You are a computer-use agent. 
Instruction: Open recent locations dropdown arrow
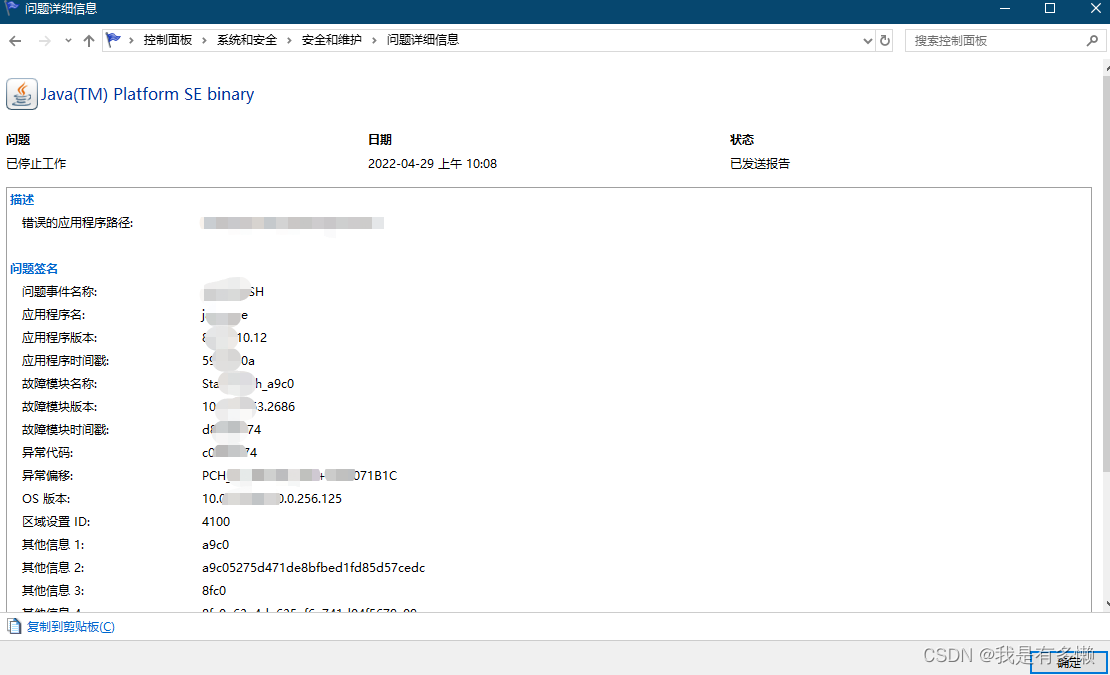68,41
